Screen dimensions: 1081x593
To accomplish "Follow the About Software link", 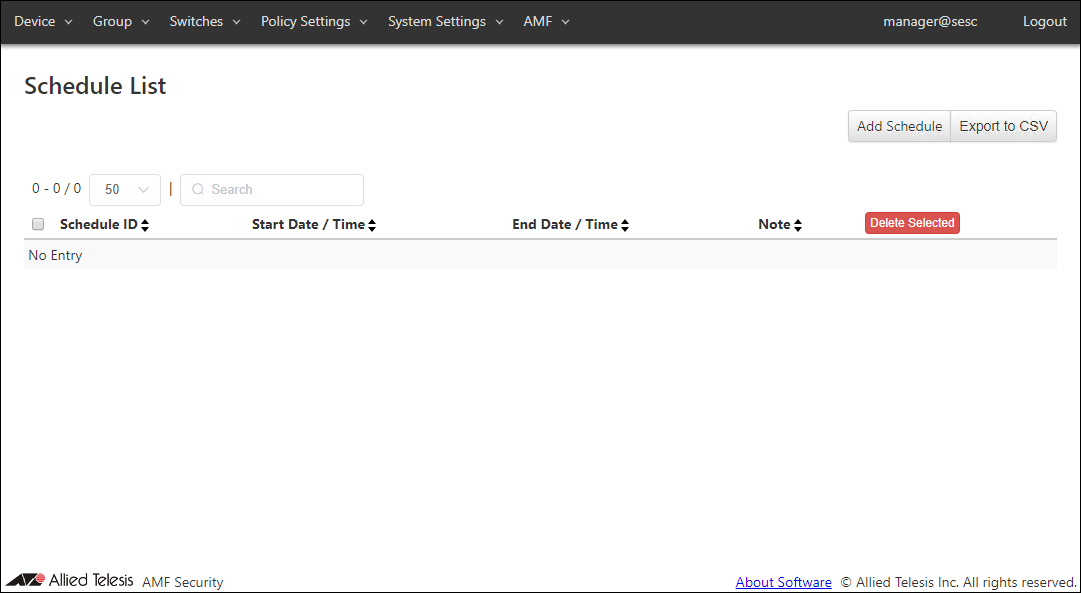I will (783, 582).
